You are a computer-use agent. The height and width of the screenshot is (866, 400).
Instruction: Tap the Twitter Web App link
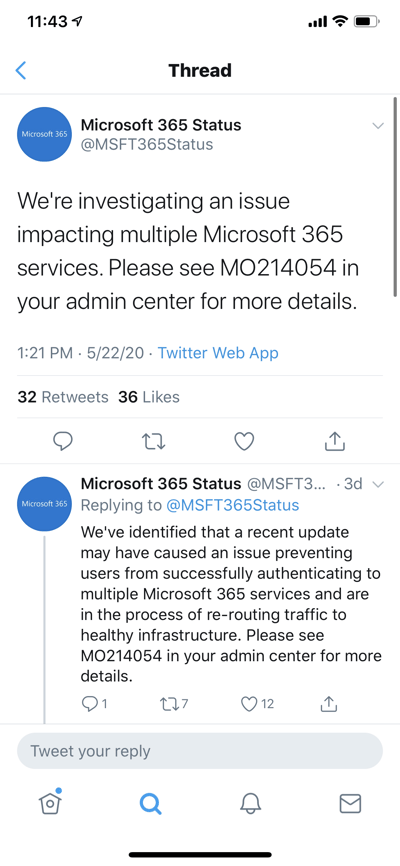(218, 353)
